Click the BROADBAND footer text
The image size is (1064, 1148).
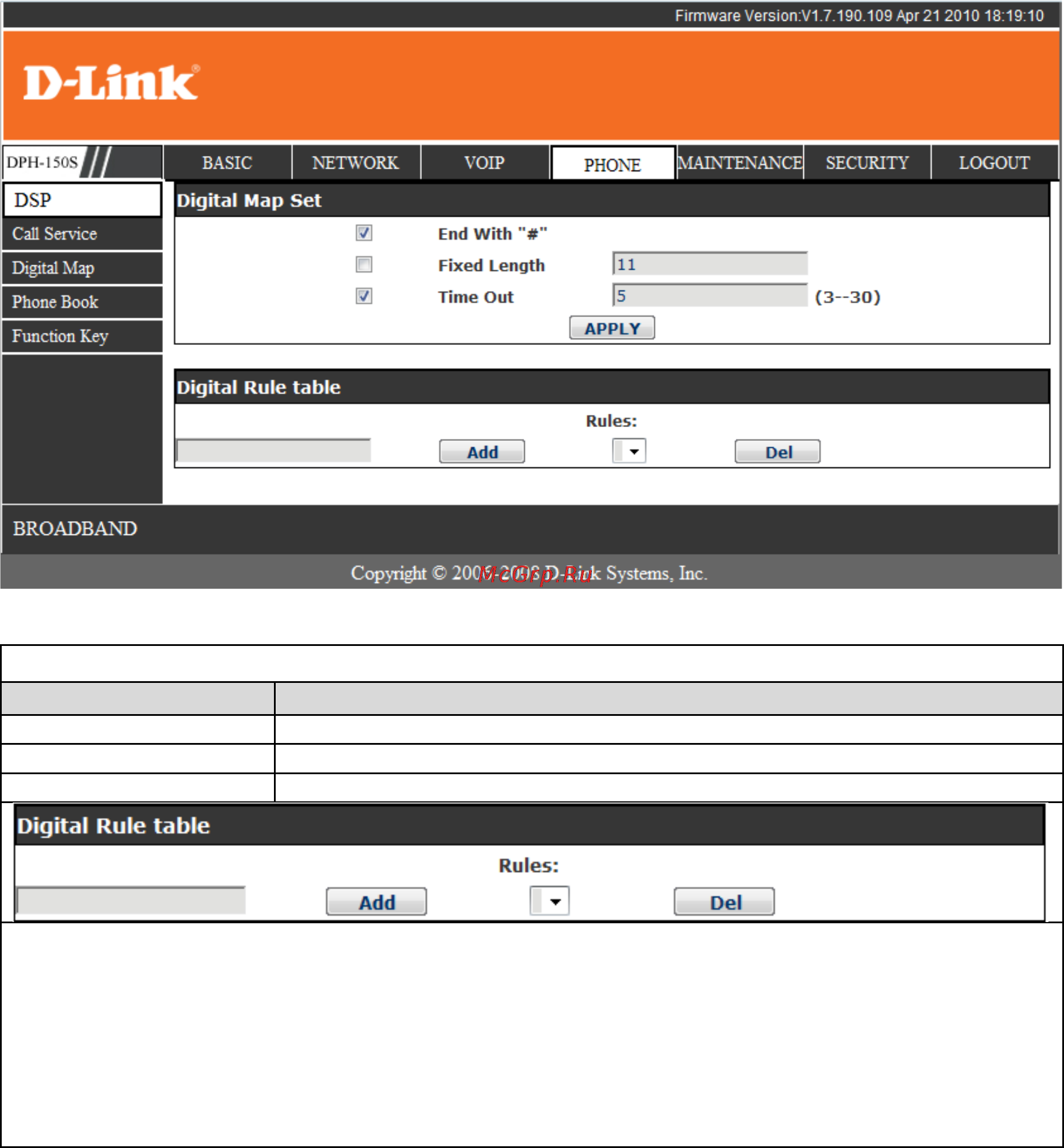point(75,529)
